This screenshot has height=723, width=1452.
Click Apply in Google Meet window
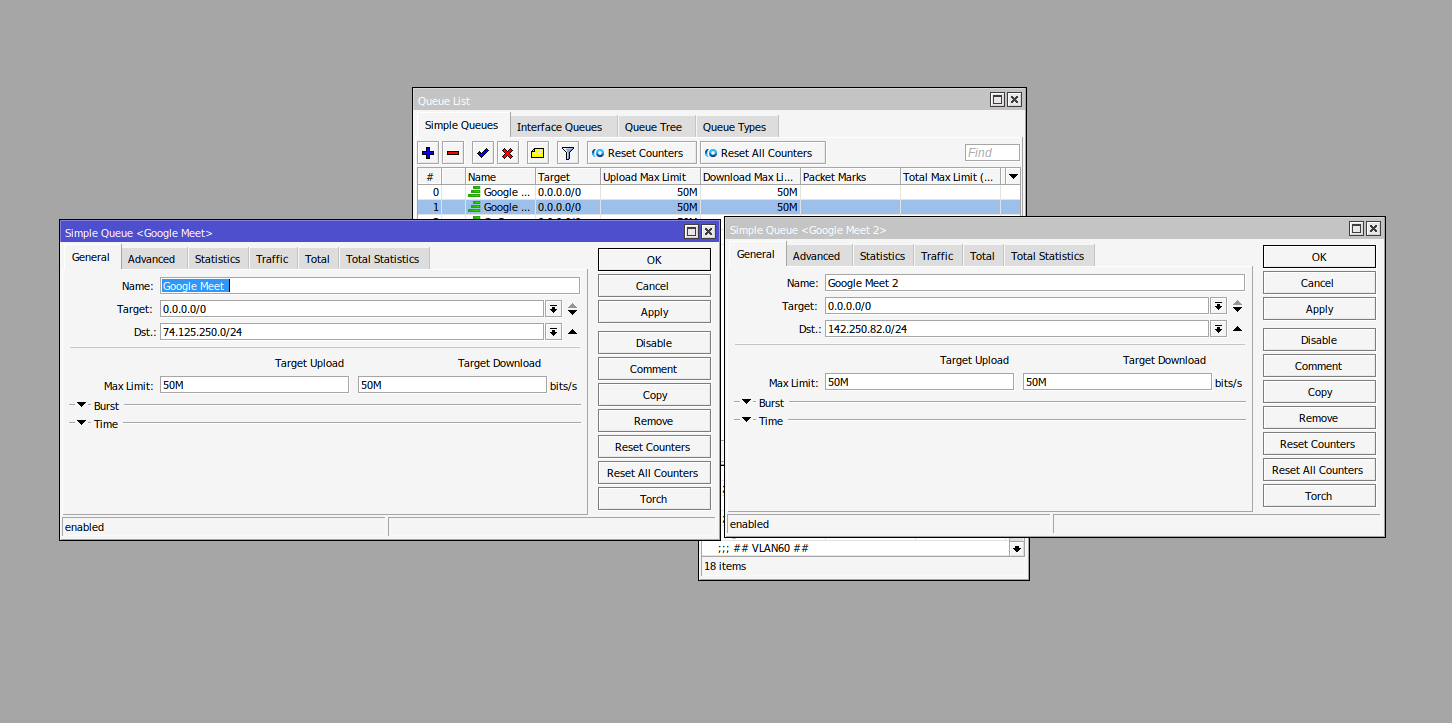point(654,312)
